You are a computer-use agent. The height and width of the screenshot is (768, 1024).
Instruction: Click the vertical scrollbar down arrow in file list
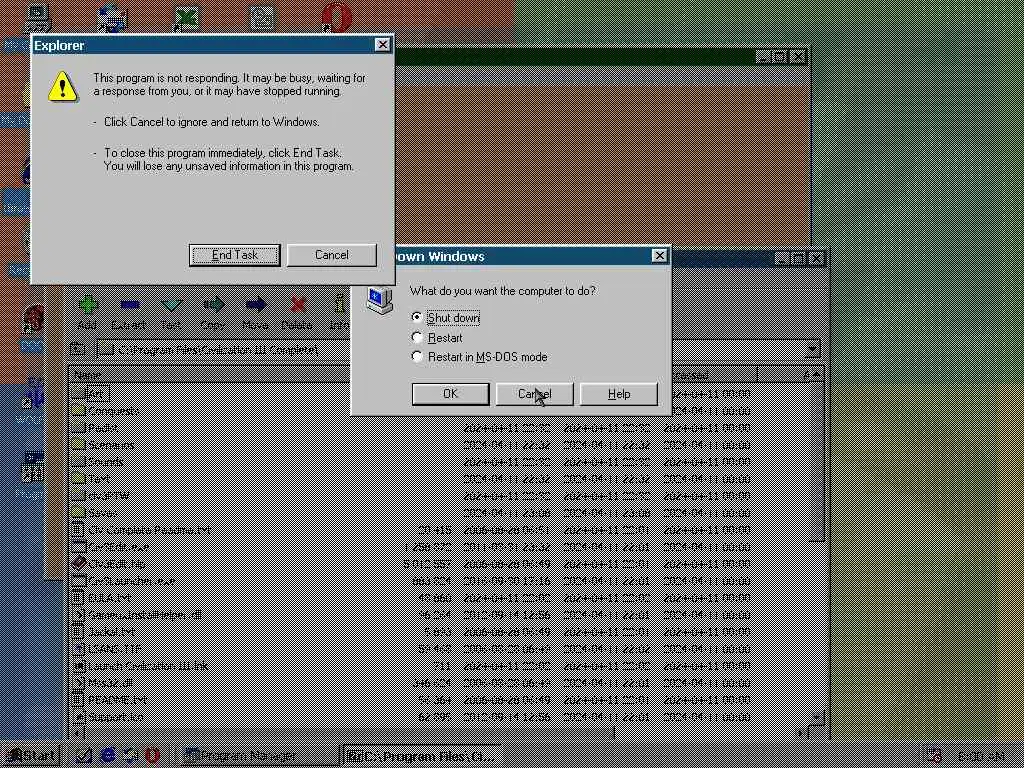tap(817, 717)
